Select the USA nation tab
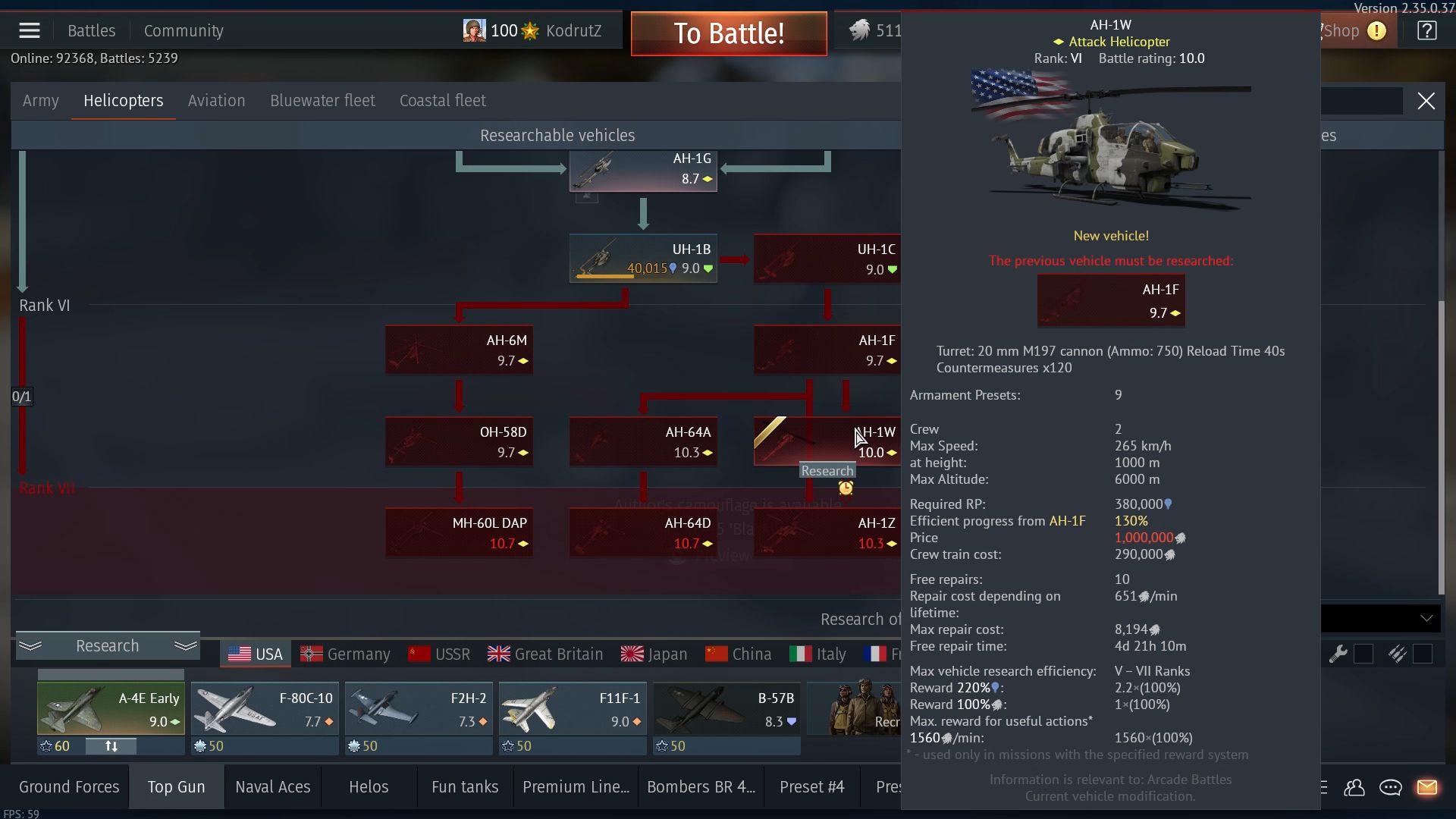 [255, 654]
